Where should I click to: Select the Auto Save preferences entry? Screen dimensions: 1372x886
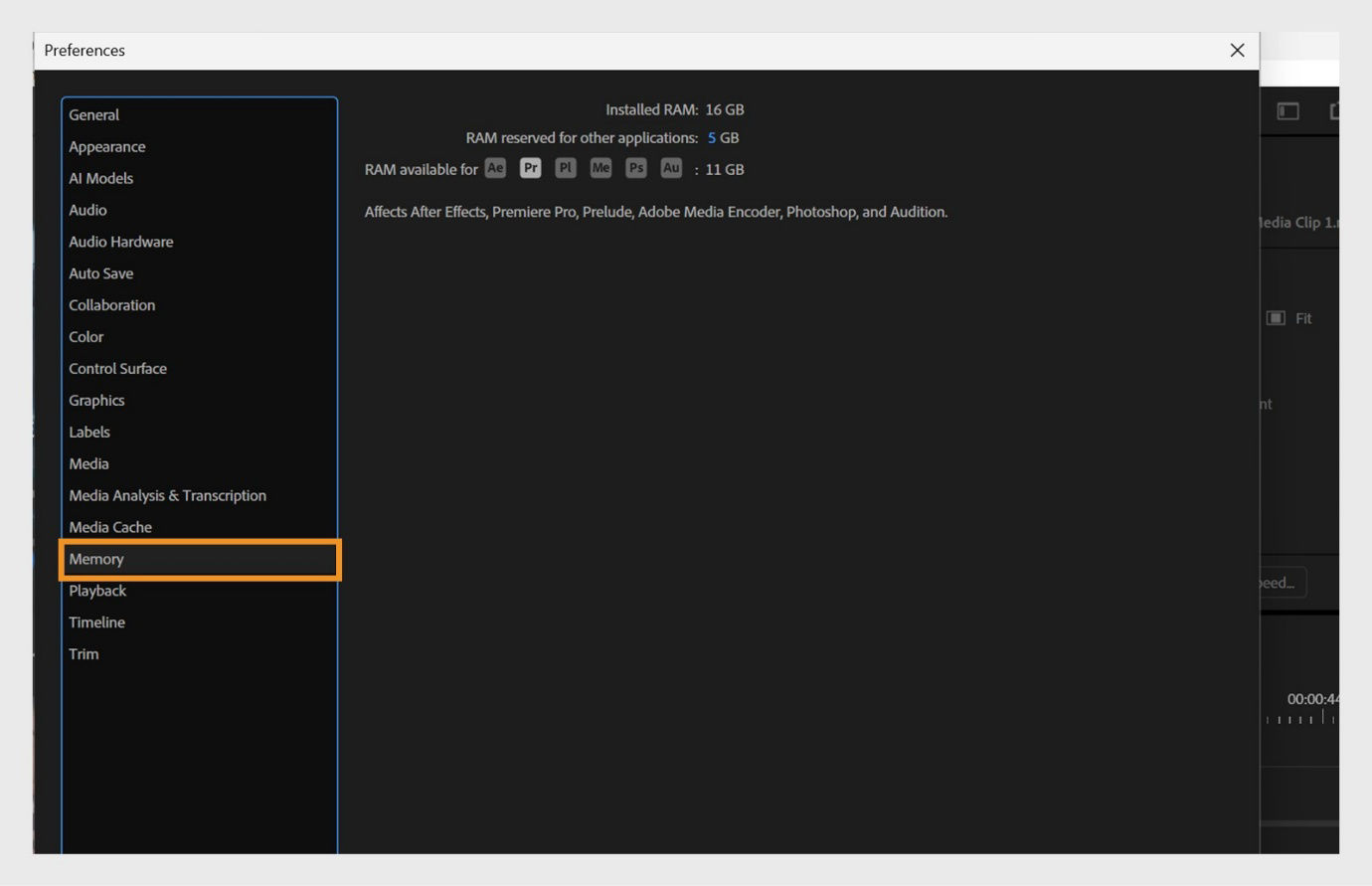click(100, 273)
